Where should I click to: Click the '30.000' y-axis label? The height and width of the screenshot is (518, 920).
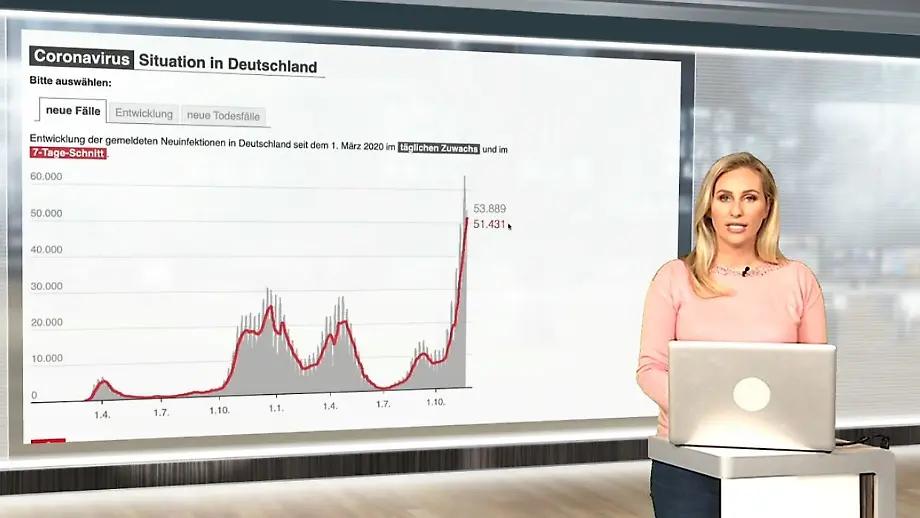(46, 286)
